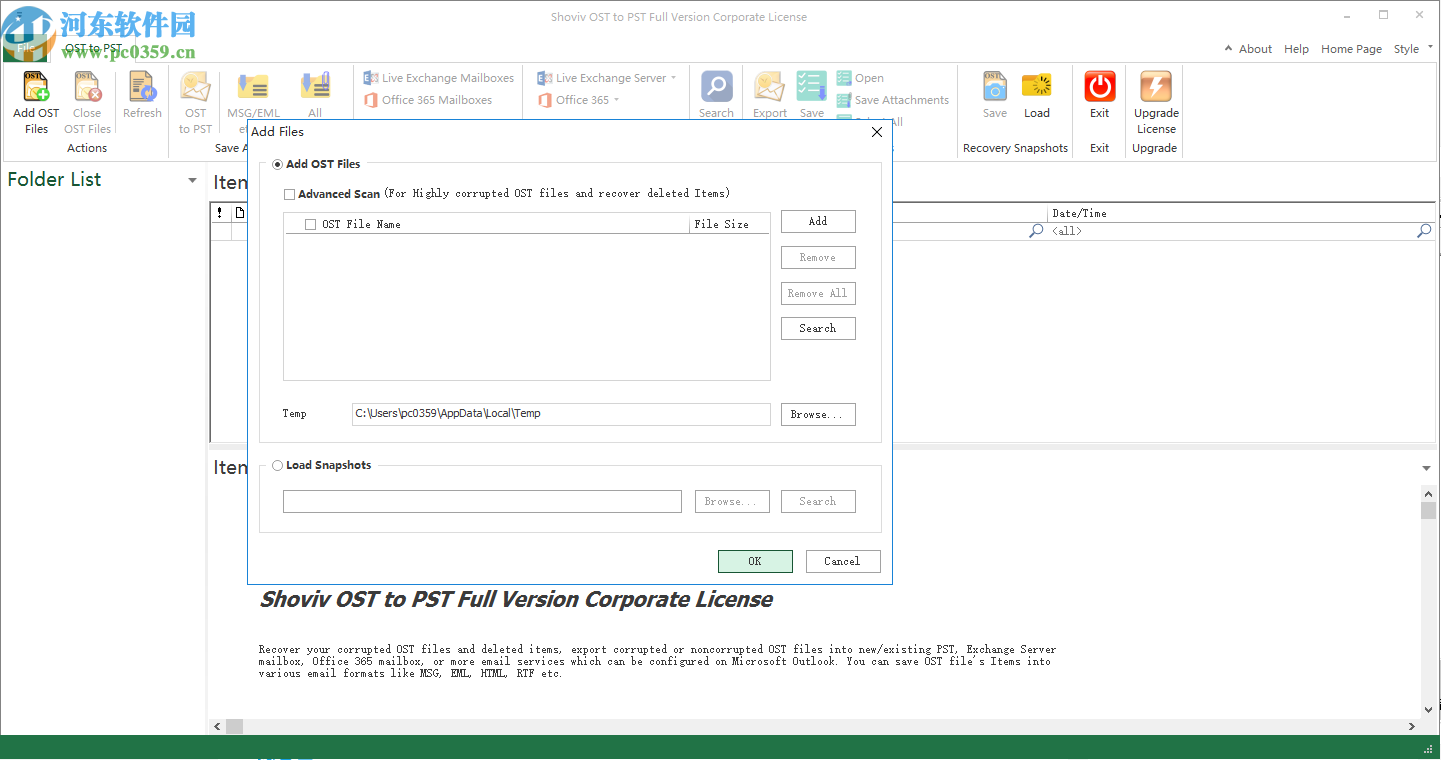Click the Add OST Files ribbon icon
This screenshot has width=1441, height=760.
point(36,87)
